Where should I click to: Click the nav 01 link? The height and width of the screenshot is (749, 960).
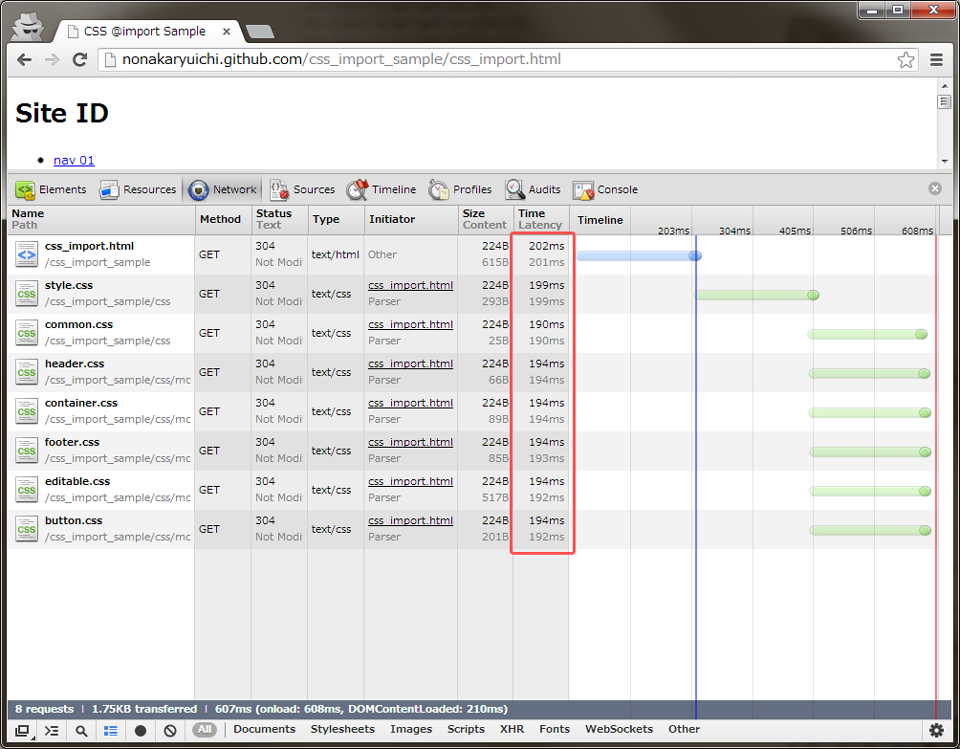74,160
